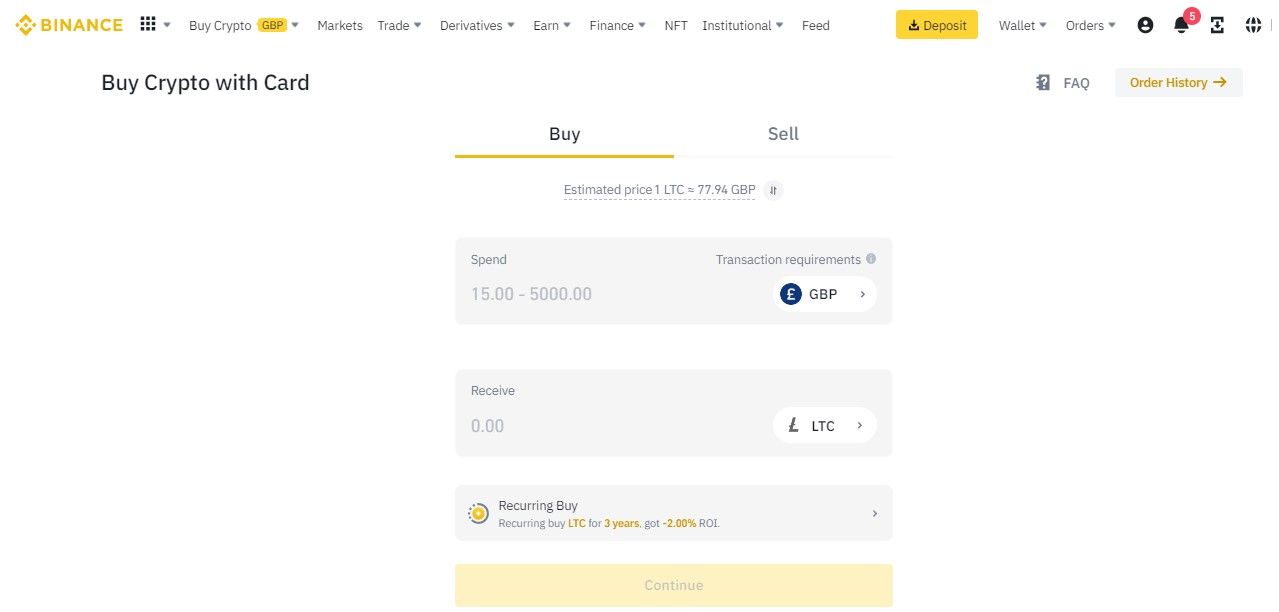Click the Spend amount input field
The image size is (1279, 612).
coord(610,294)
